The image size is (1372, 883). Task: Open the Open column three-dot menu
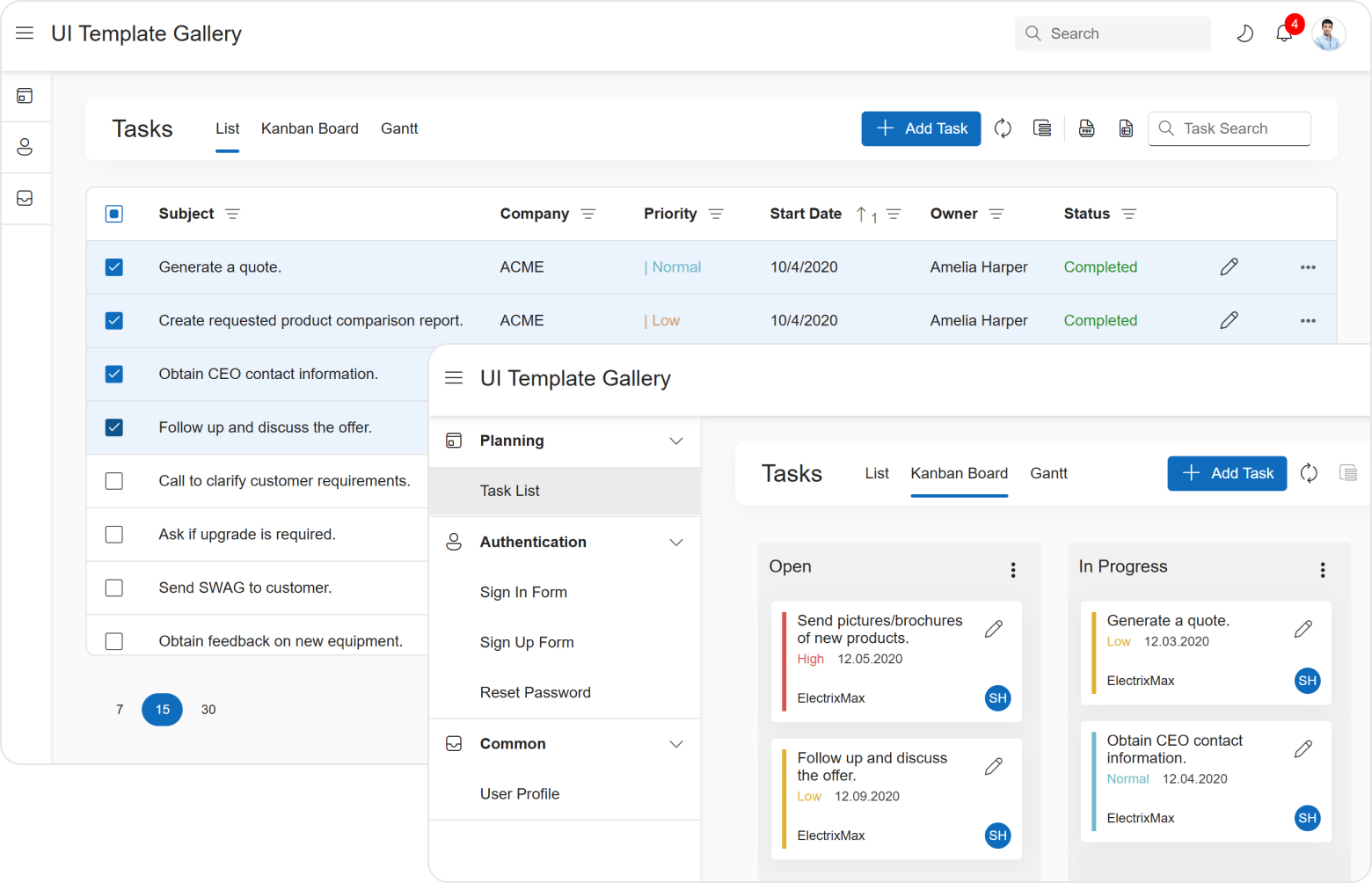(x=1013, y=570)
